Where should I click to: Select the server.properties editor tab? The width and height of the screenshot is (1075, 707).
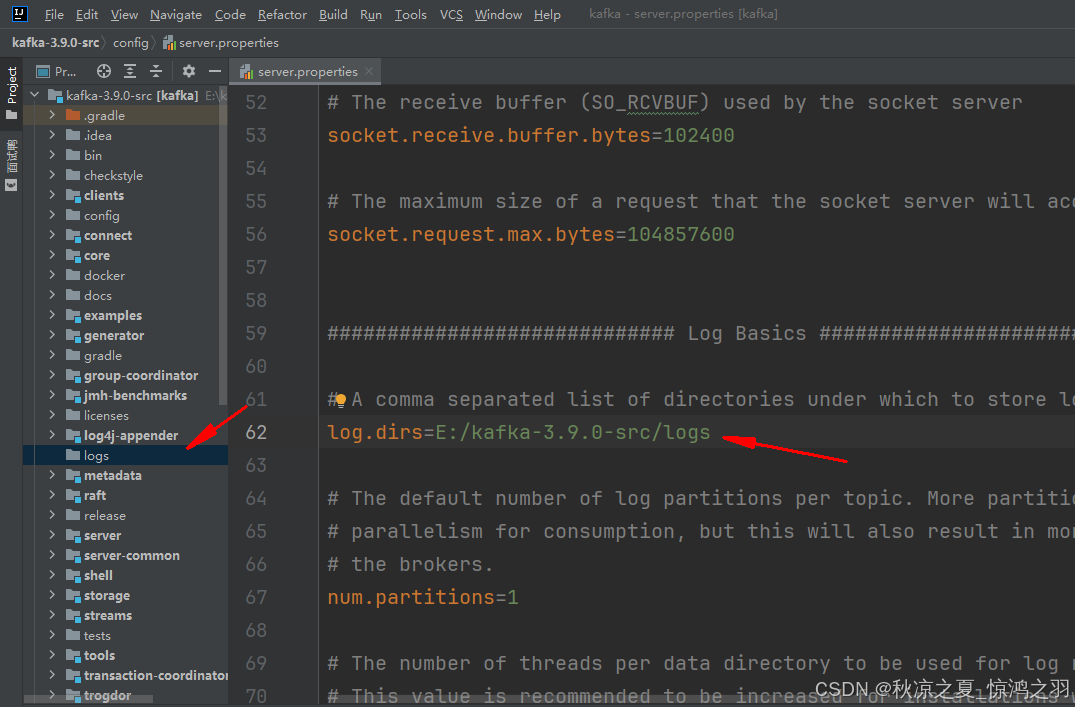[x=306, y=71]
